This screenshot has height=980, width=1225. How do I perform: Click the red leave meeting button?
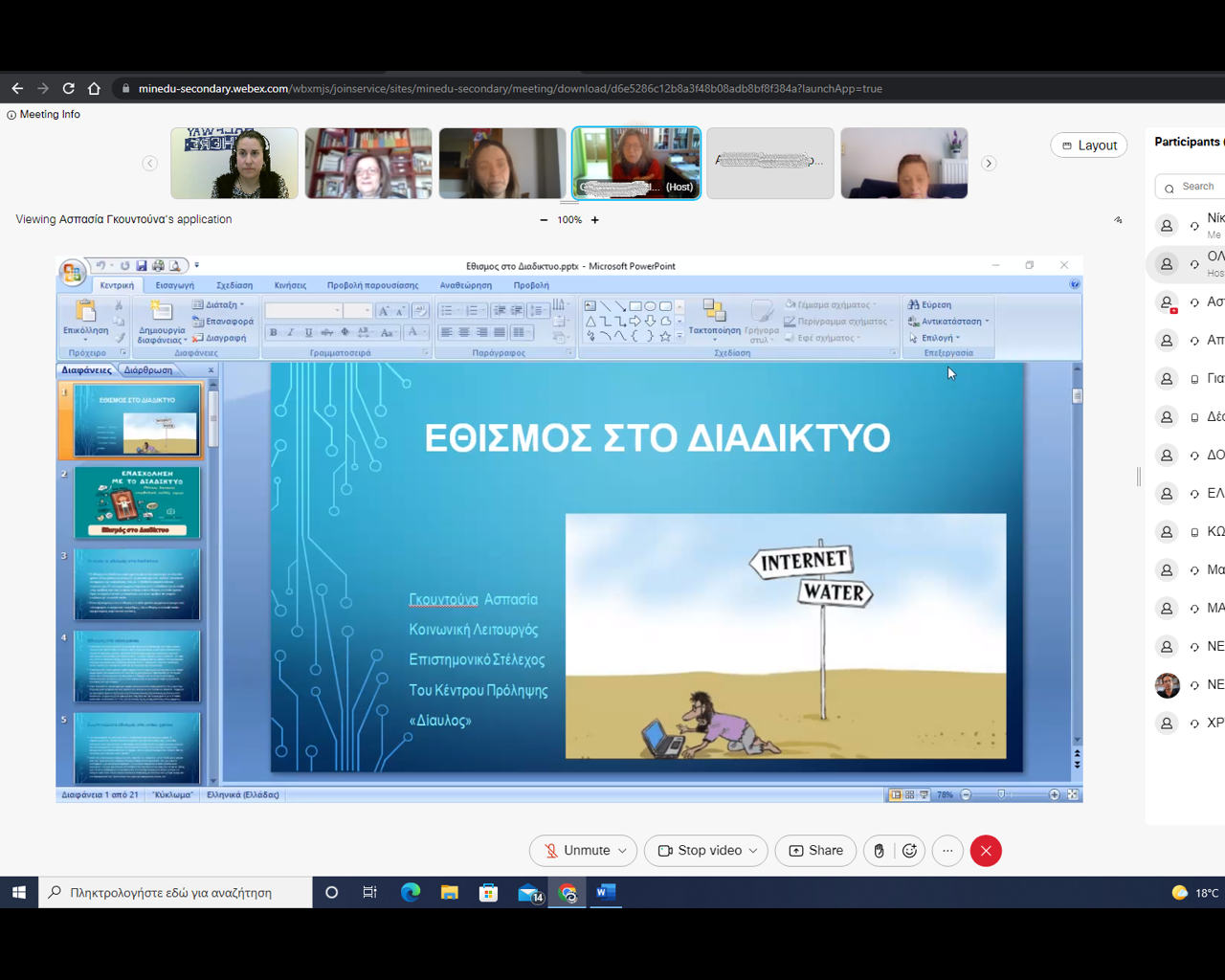(x=986, y=851)
